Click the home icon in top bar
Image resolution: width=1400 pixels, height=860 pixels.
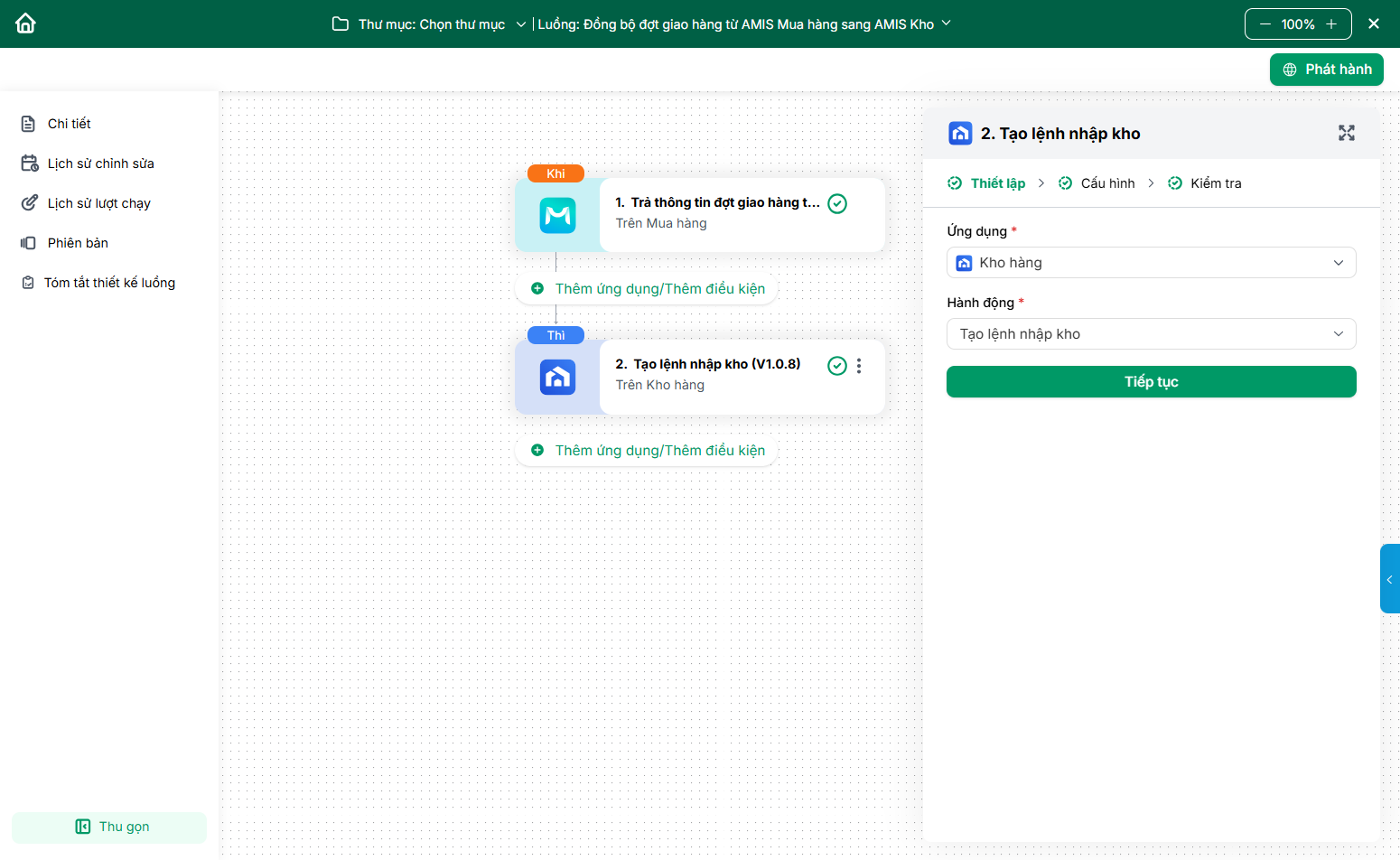pyautogui.click(x=25, y=23)
